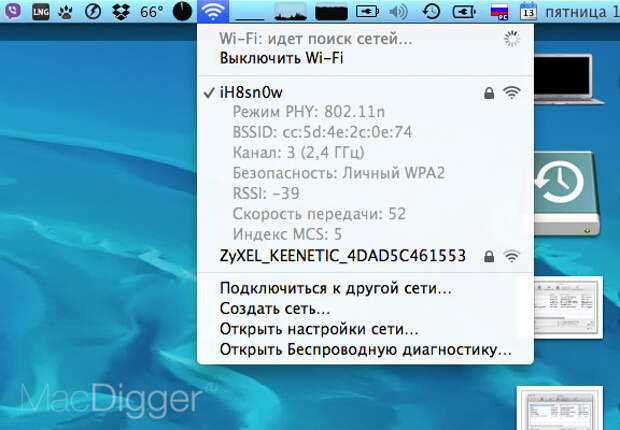Click the 66° temperature indicator
Viewport: 620px width, 430px height.
point(151,12)
